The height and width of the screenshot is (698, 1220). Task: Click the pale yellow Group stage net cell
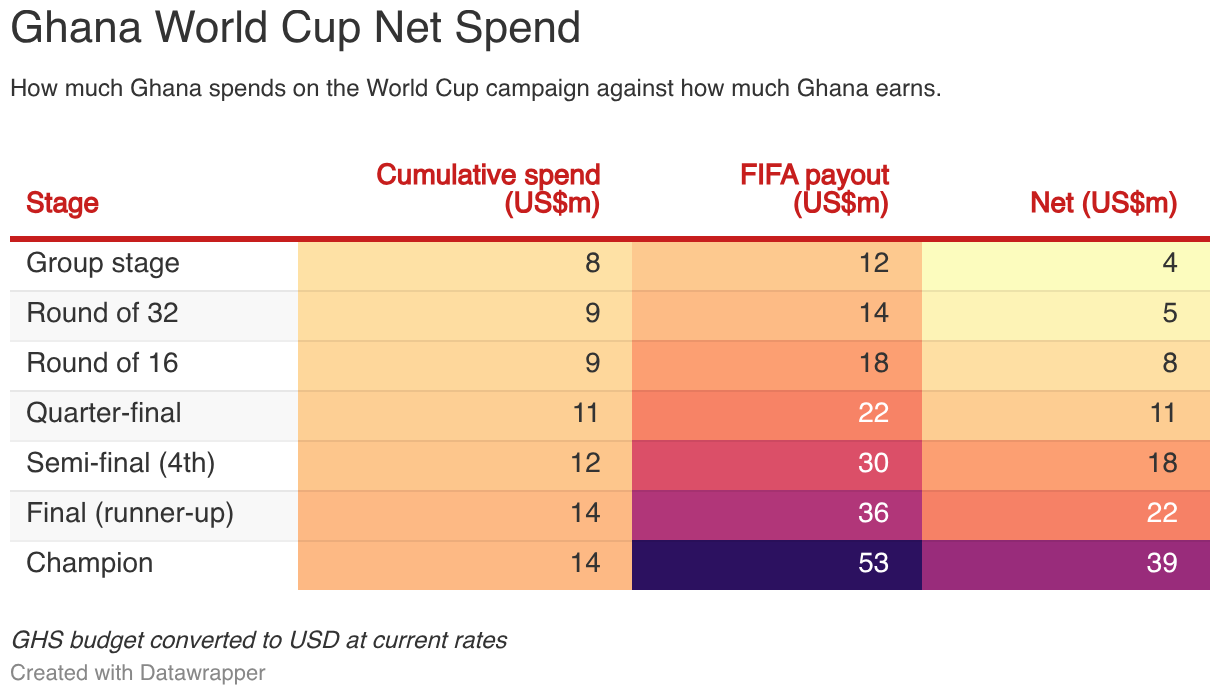coord(1066,266)
